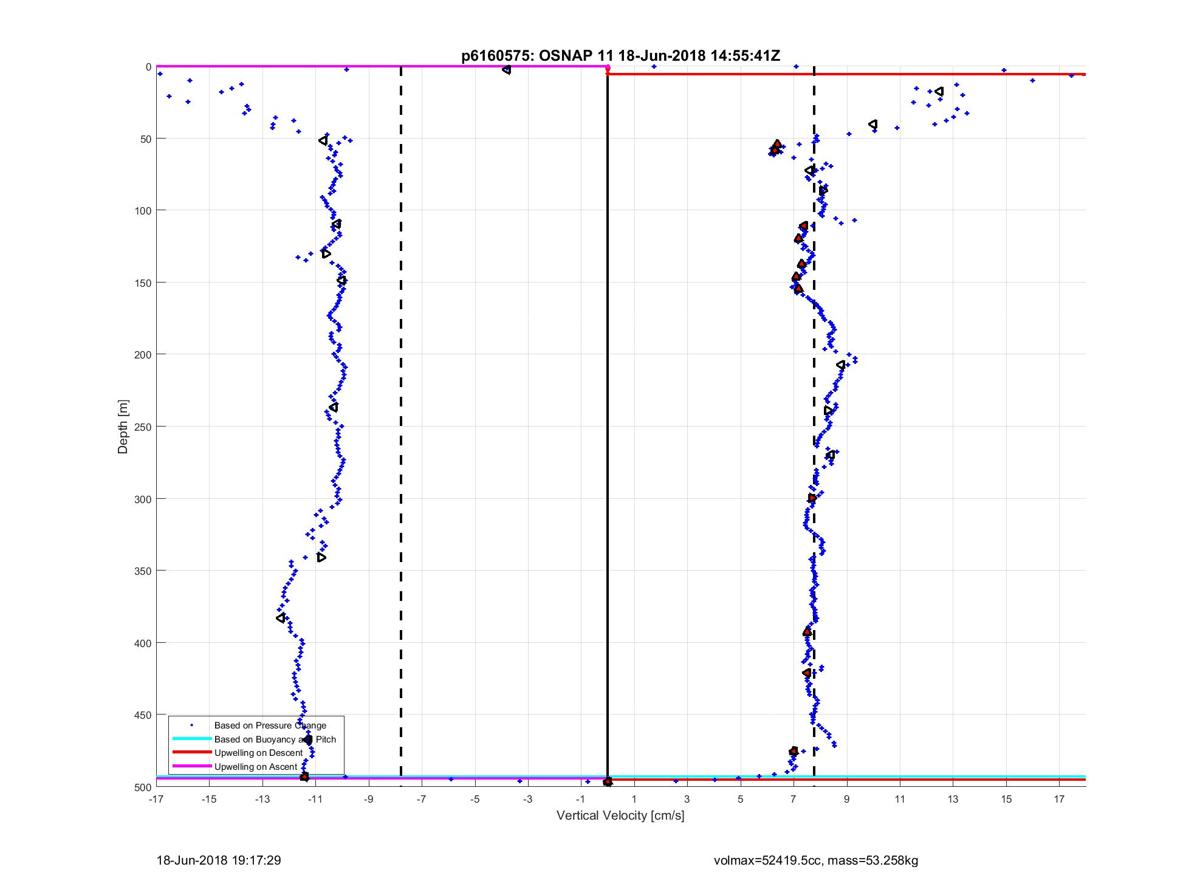Screen dimensions: 1200x885
Task: Click x-axis tick label 11
Action: (899, 799)
